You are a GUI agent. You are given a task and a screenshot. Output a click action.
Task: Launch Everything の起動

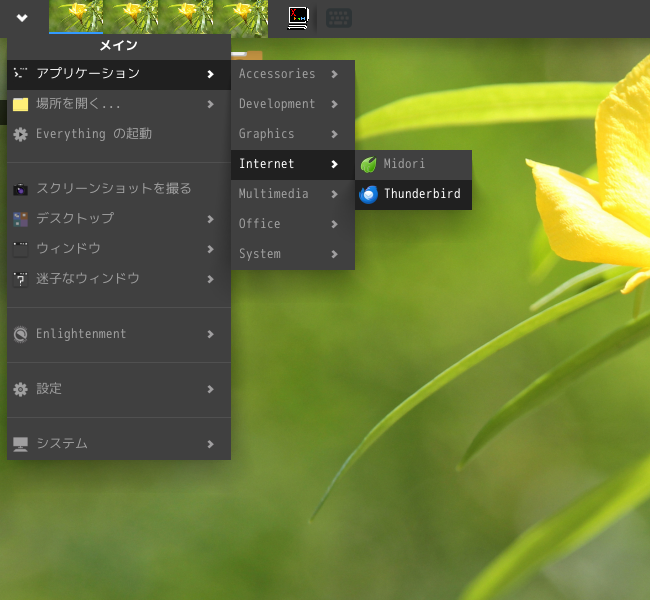(x=119, y=134)
